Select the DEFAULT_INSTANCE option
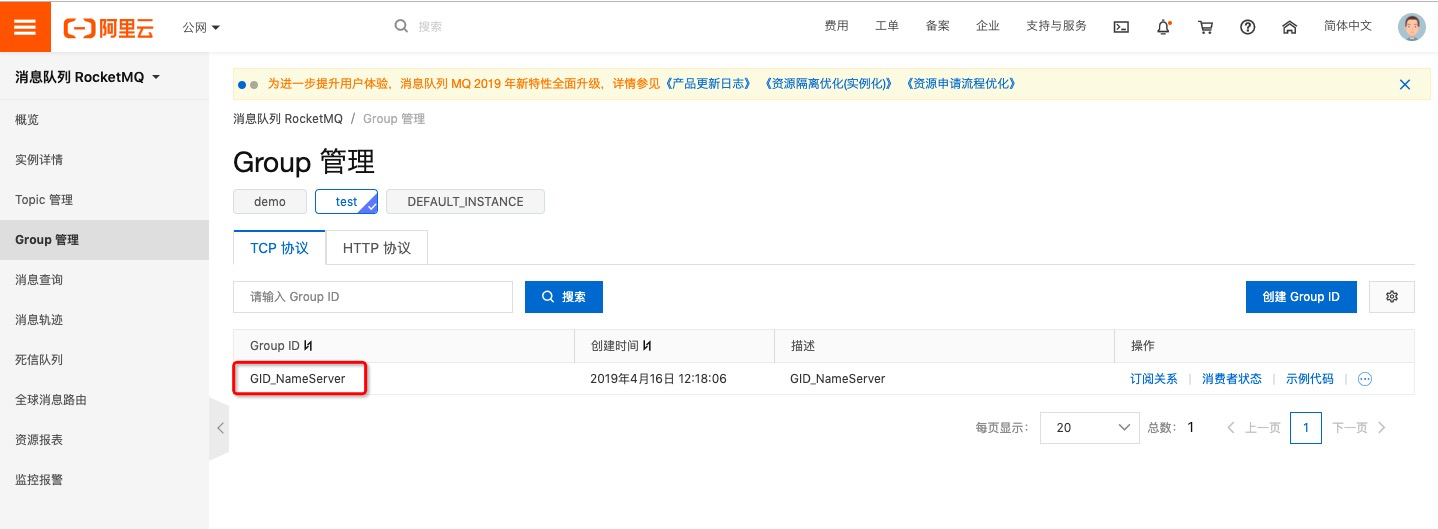1438x529 pixels. [x=465, y=201]
